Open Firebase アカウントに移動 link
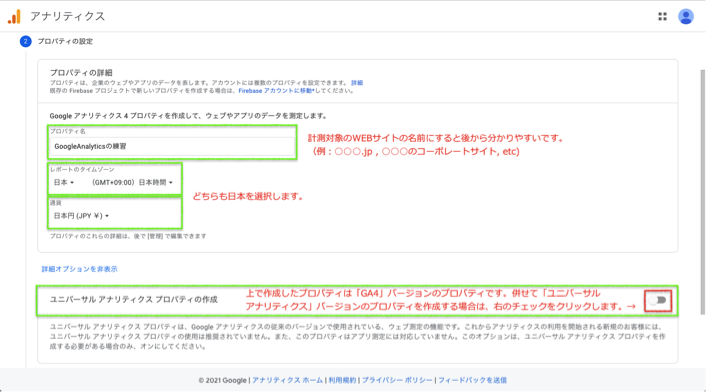The image size is (706, 392). pyautogui.click(x=276, y=90)
